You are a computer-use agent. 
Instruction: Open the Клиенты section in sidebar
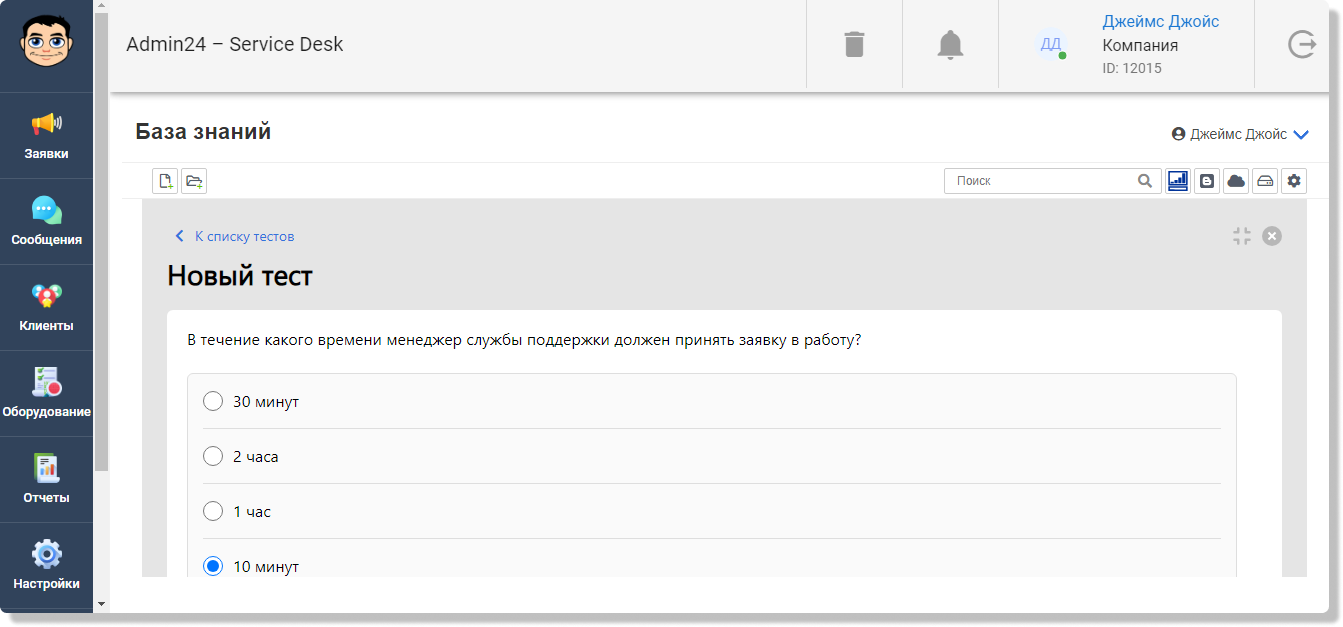(x=46, y=308)
